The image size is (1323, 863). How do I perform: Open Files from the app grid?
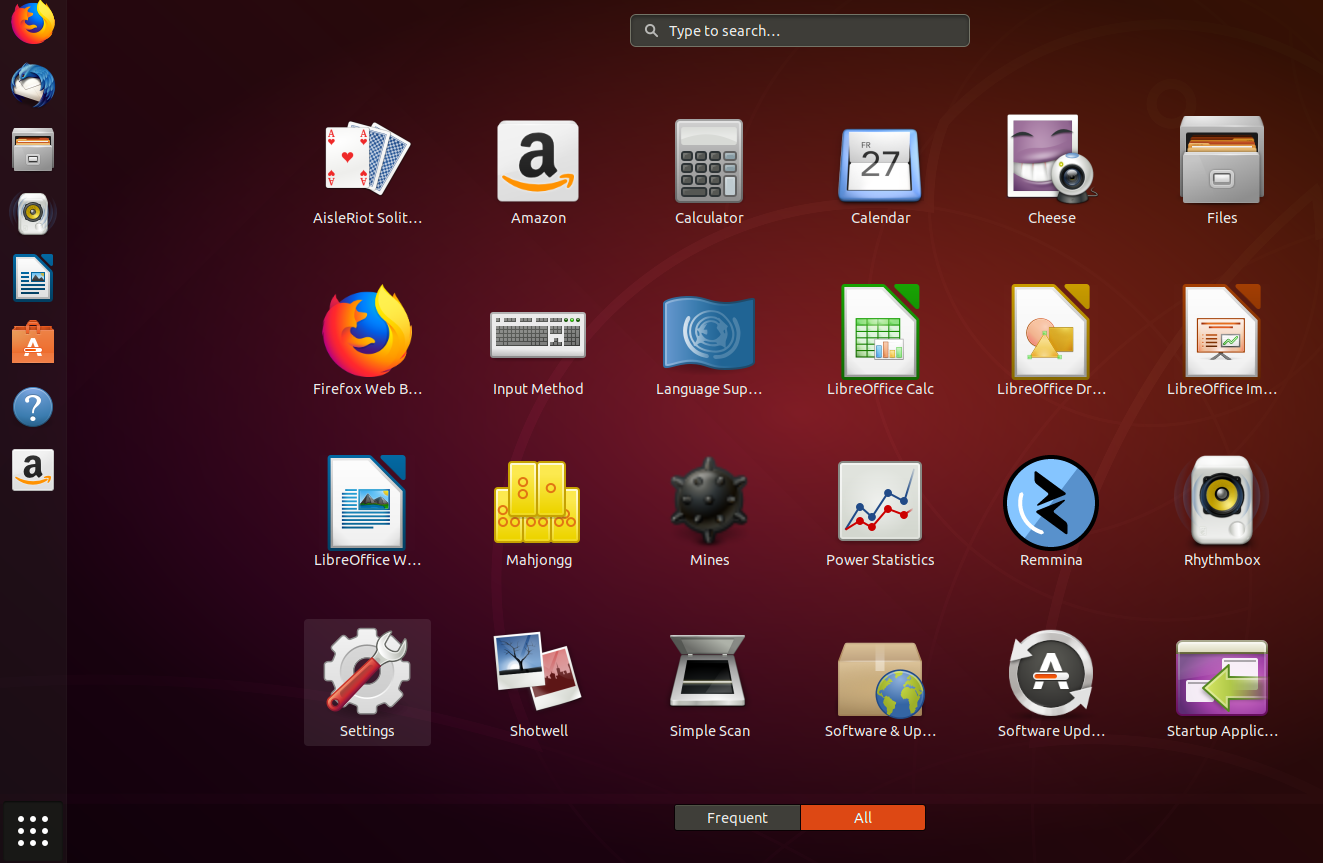click(1222, 170)
